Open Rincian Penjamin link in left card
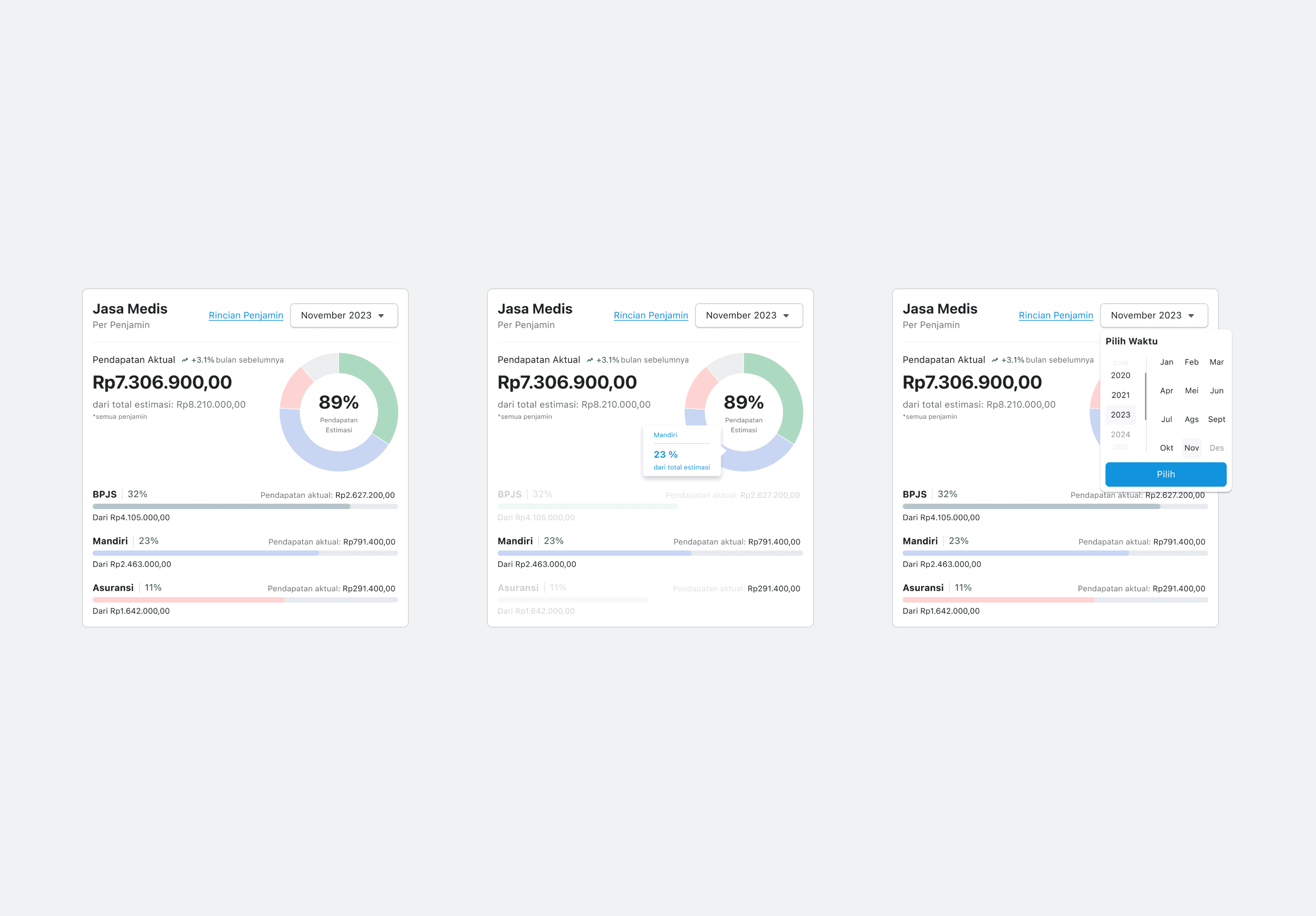The height and width of the screenshot is (916, 1316). [x=245, y=316]
